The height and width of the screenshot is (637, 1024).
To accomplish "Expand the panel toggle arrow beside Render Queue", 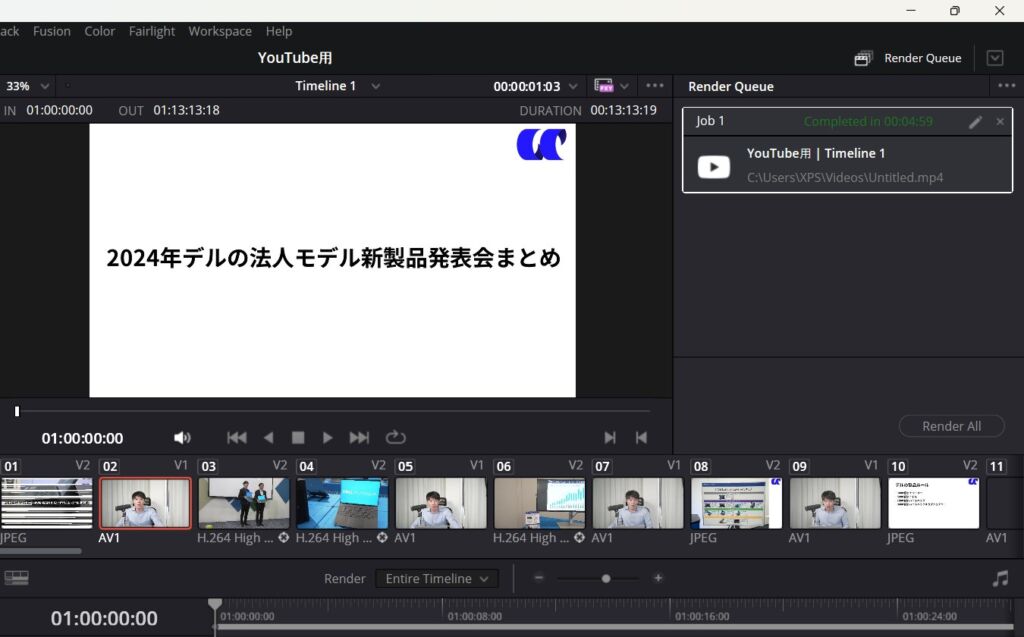I will click(x=995, y=58).
